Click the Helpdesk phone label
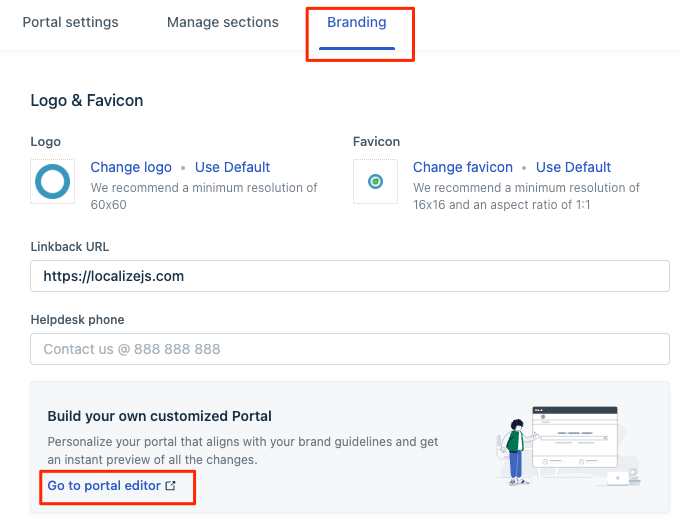The image size is (681, 528). click(x=77, y=320)
